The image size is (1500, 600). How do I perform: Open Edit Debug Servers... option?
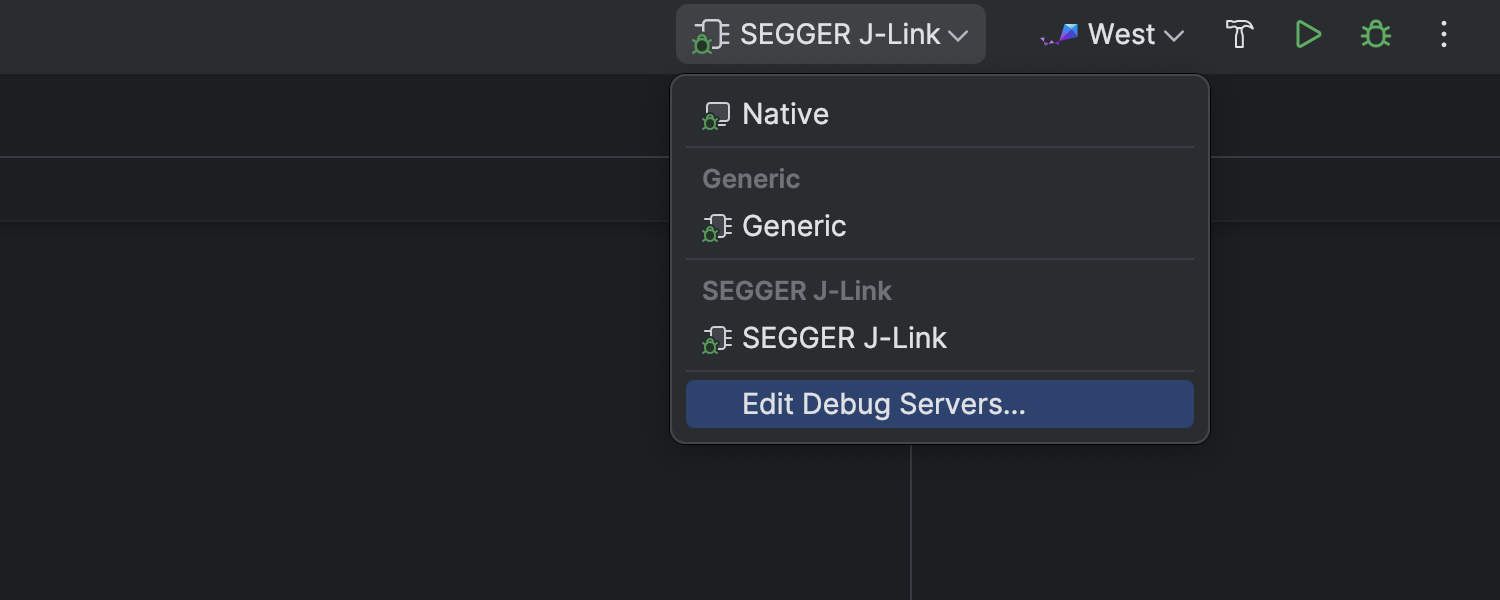[884, 404]
